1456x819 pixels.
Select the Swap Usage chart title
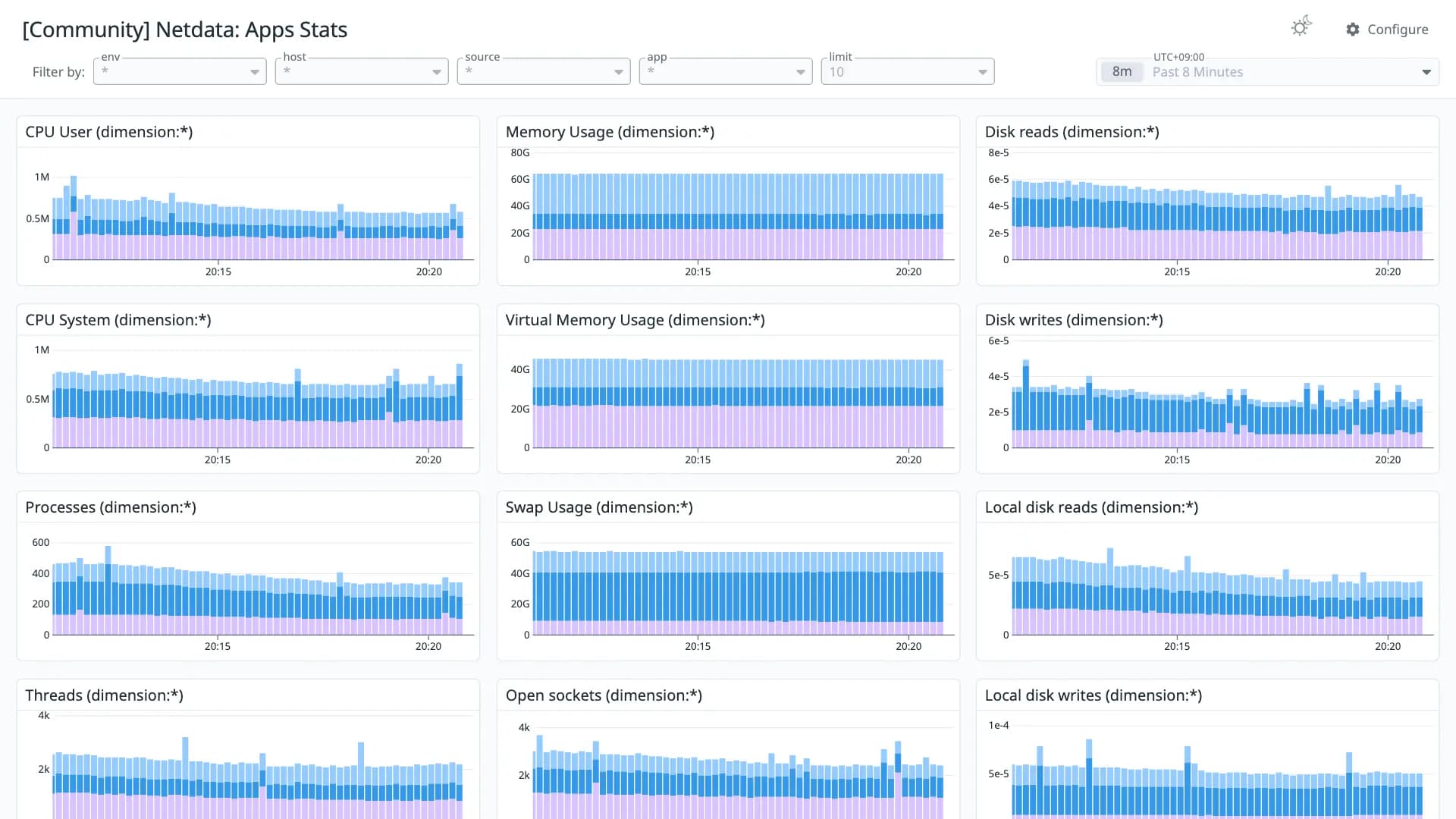(x=599, y=507)
